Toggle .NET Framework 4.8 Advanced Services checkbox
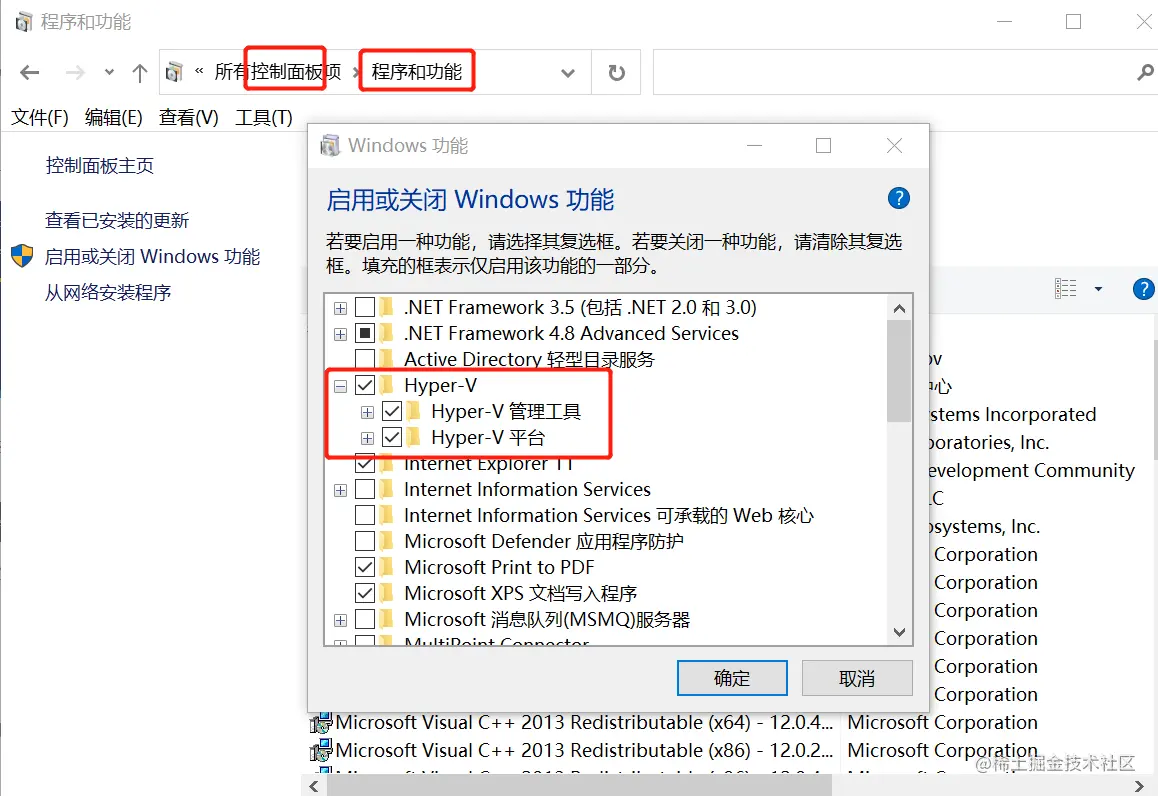 point(365,333)
